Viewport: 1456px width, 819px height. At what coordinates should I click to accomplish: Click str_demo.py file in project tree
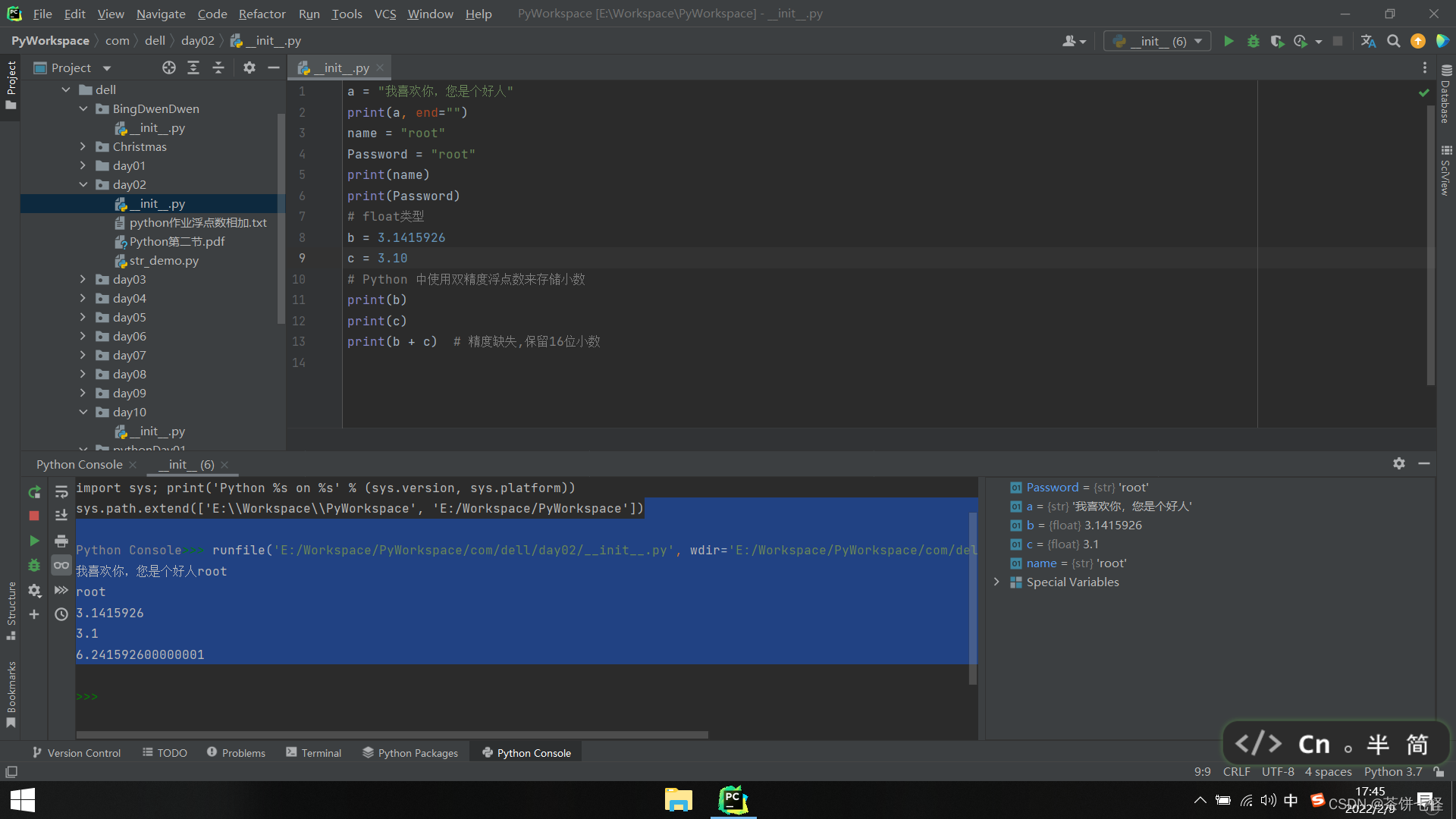pyautogui.click(x=163, y=260)
